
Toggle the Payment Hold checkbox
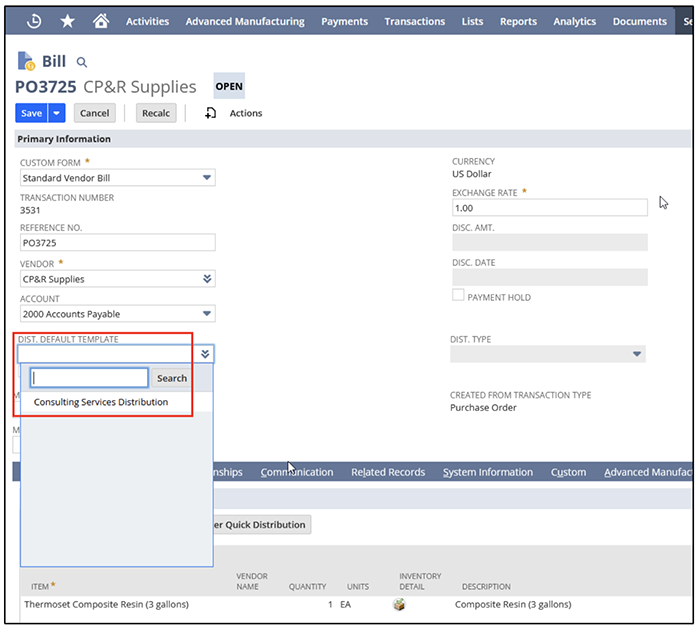click(458, 296)
